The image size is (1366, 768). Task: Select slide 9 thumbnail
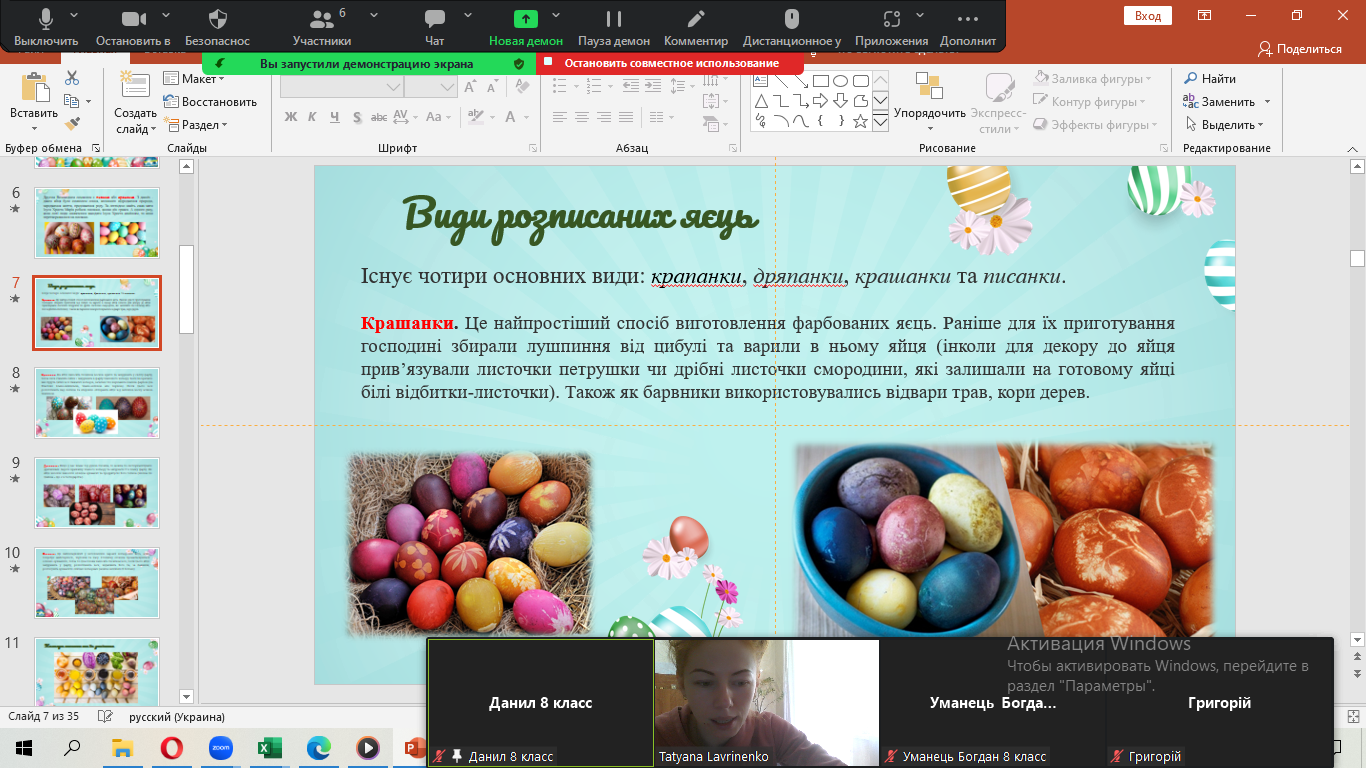[97, 492]
